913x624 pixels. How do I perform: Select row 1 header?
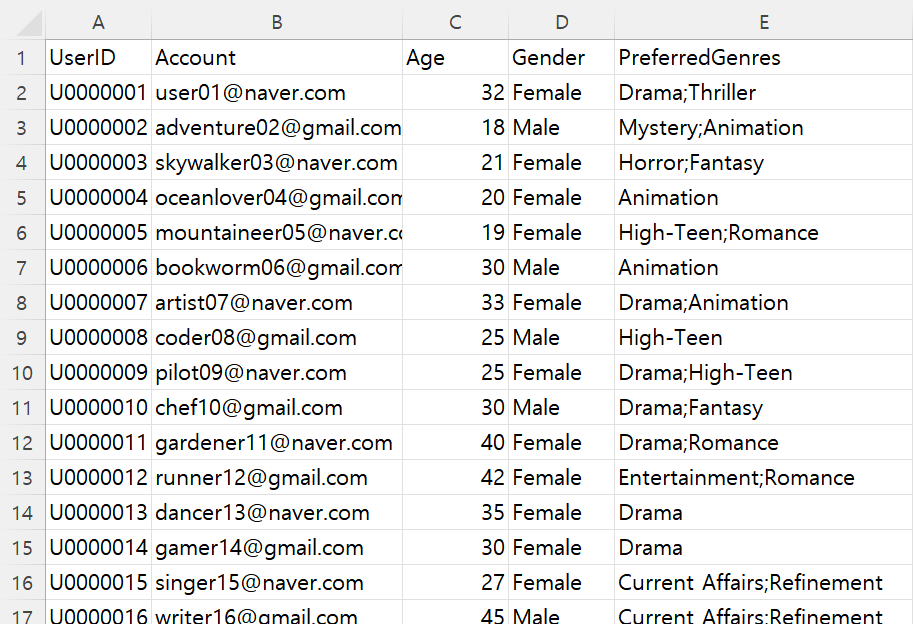22,58
